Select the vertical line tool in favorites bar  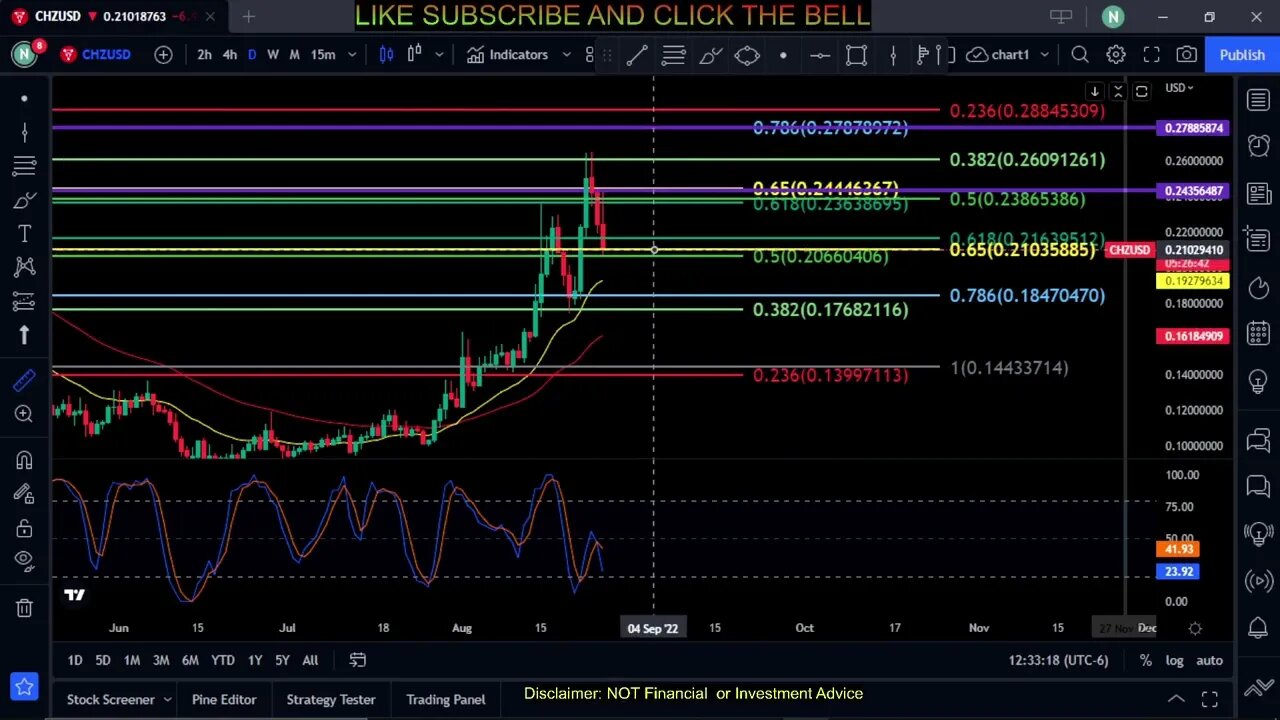click(893, 56)
